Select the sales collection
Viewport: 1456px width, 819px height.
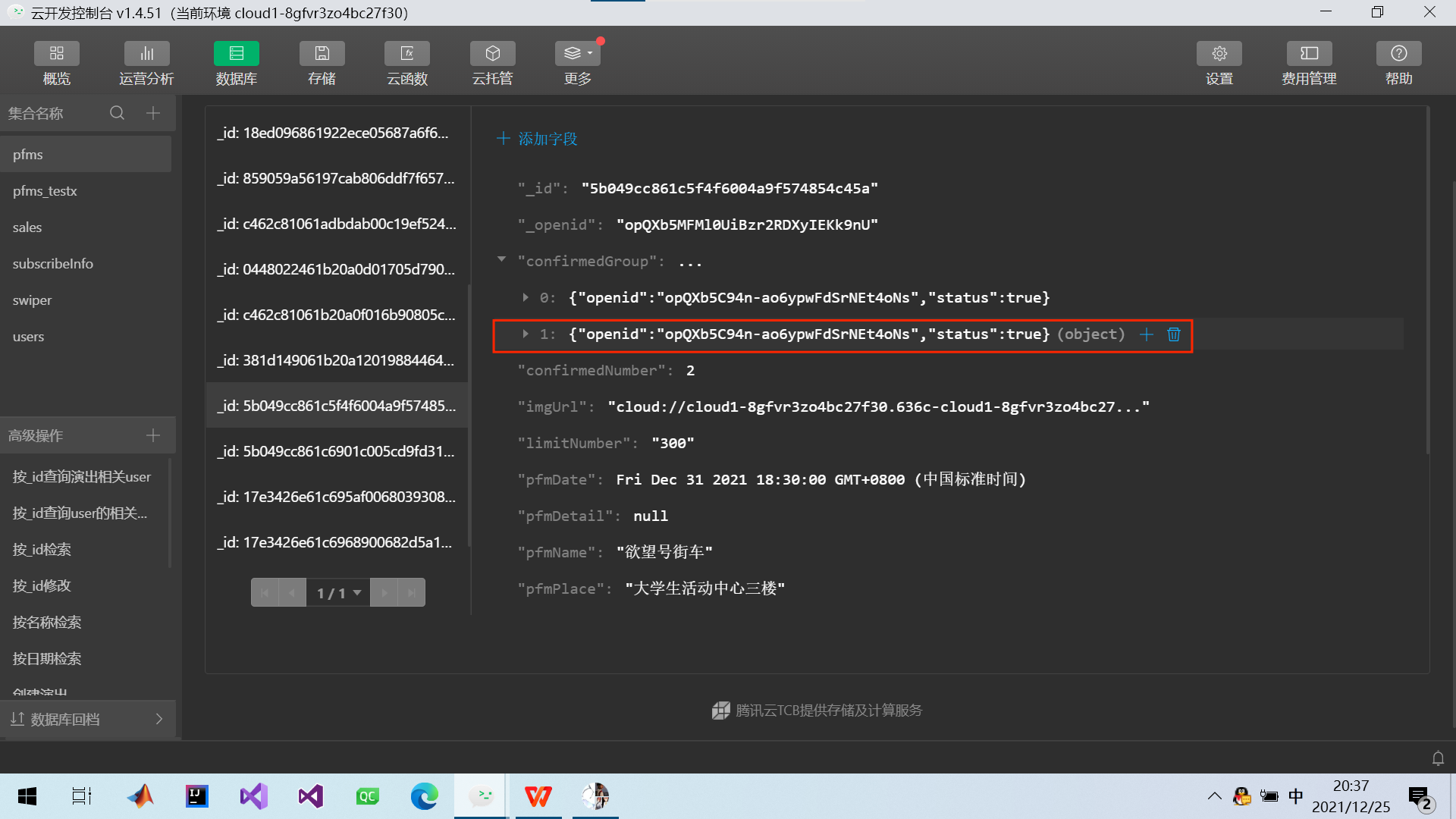[x=86, y=227]
